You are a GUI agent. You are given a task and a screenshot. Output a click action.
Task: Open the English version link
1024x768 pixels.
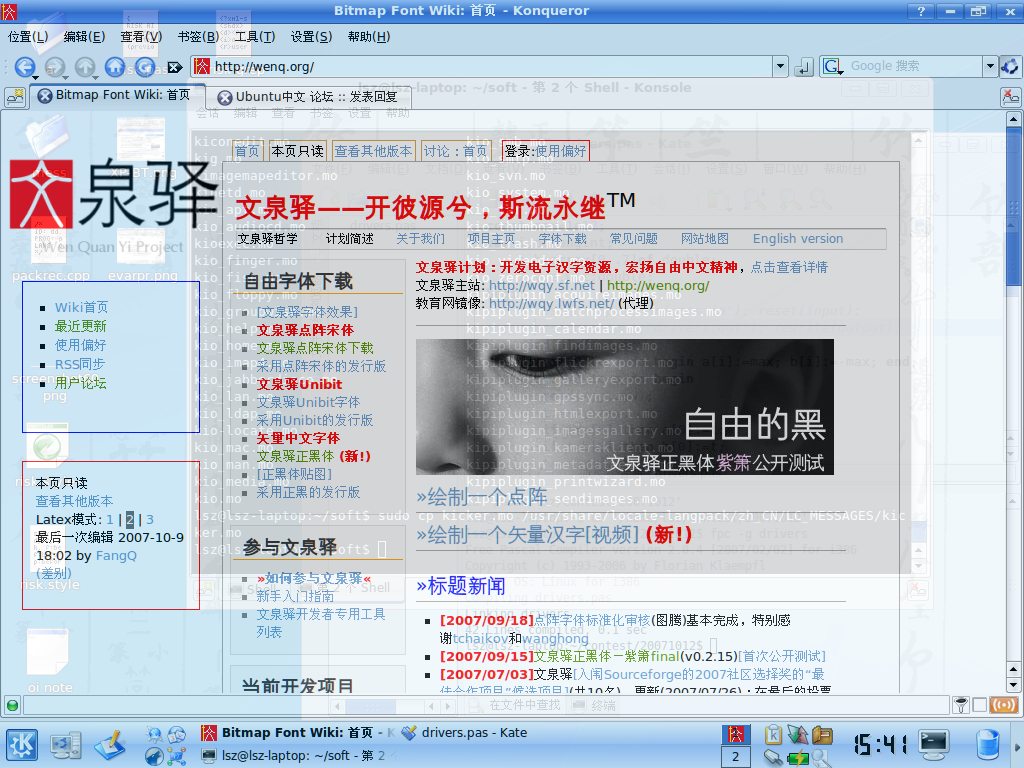point(797,239)
